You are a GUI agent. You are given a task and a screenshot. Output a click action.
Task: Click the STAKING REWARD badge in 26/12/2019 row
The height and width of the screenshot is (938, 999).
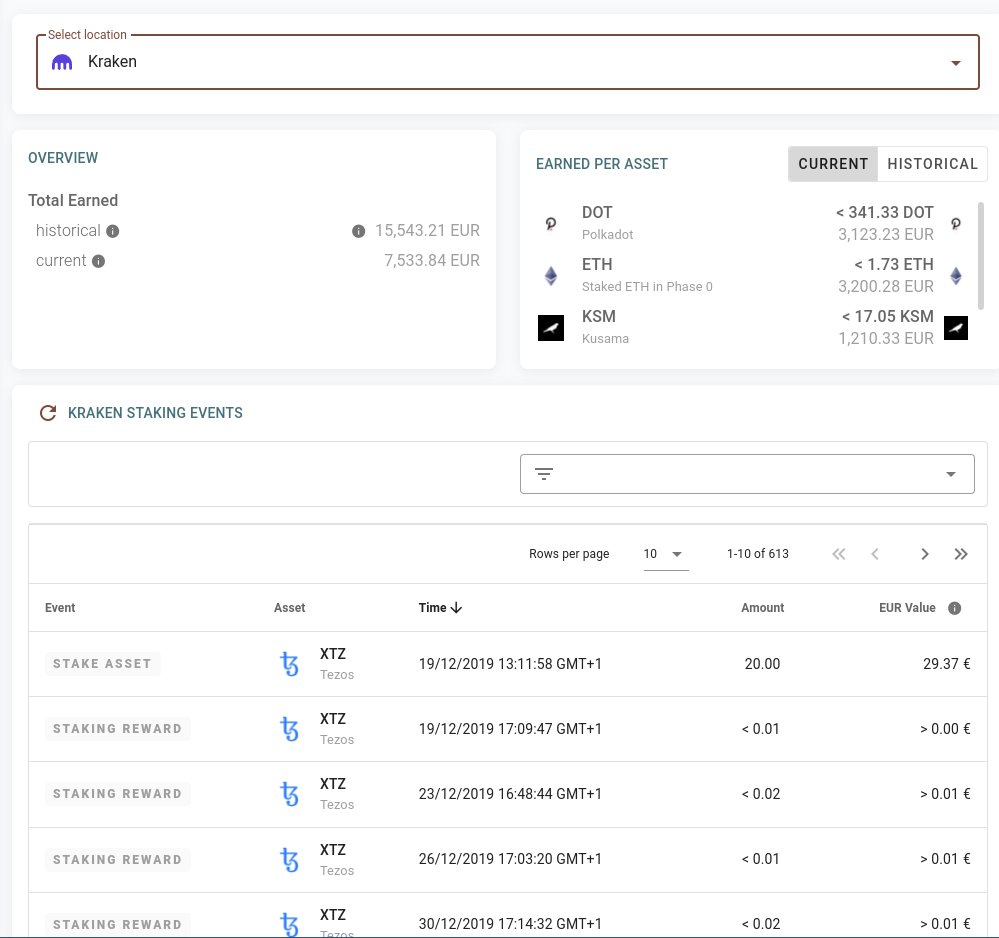click(x=117, y=860)
